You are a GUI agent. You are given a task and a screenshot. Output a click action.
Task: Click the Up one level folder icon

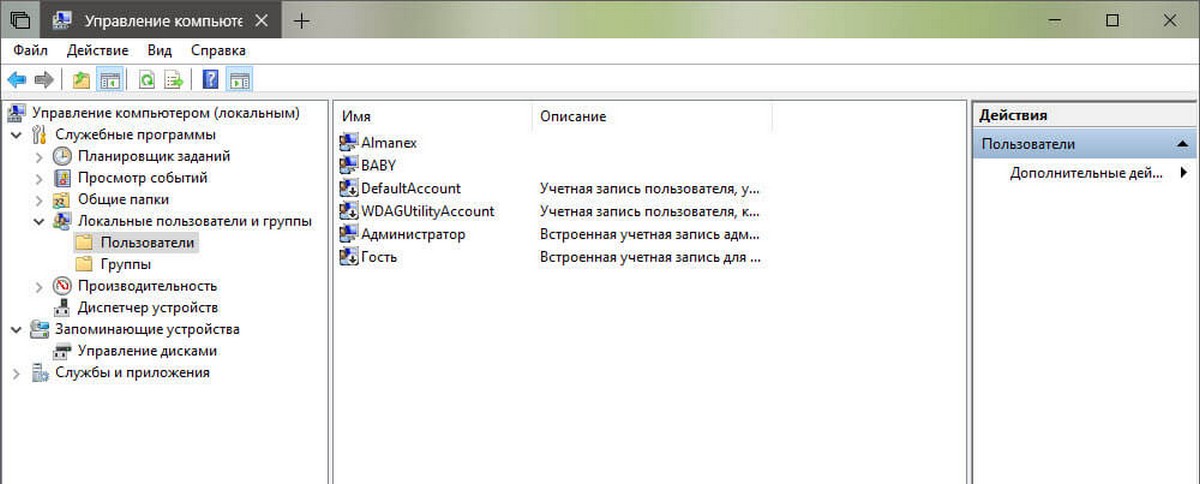[x=81, y=80]
